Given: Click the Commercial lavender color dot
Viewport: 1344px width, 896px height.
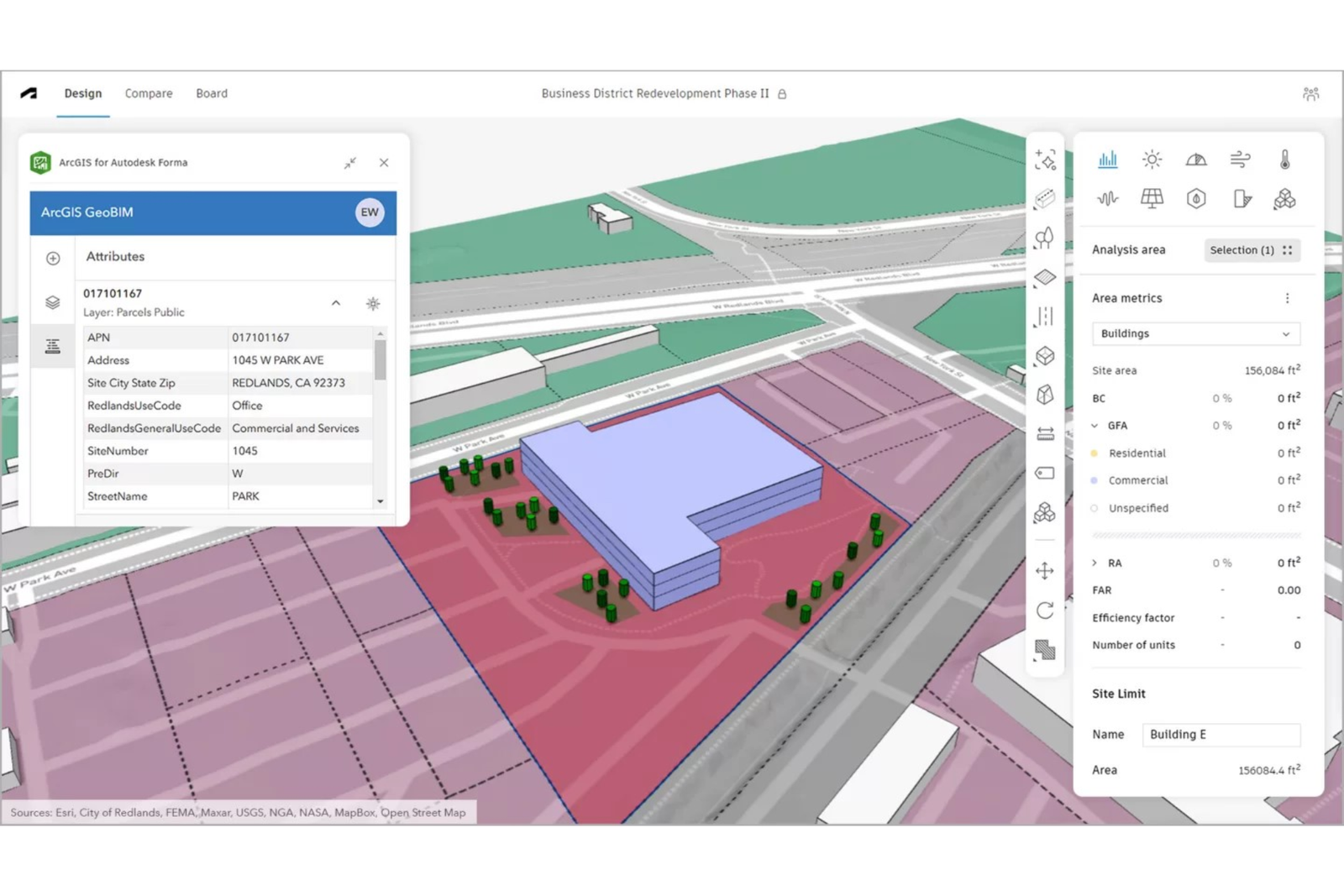Looking at the screenshot, I should tap(1094, 480).
